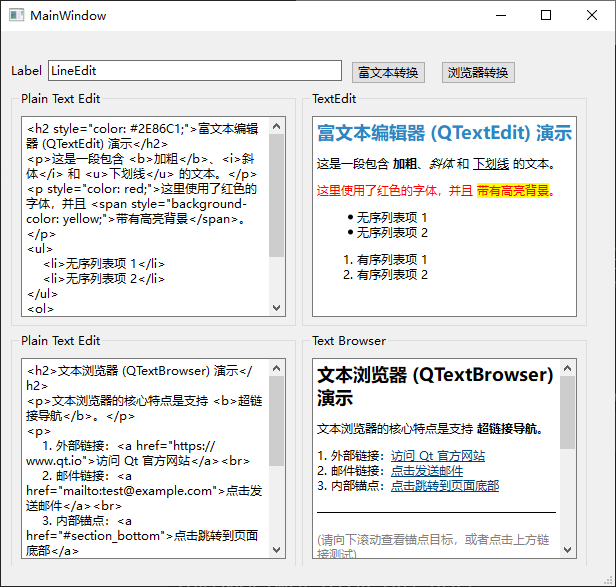Click the 富文本转换 button
Screen dimensions: 616x587
click(388, 72)
